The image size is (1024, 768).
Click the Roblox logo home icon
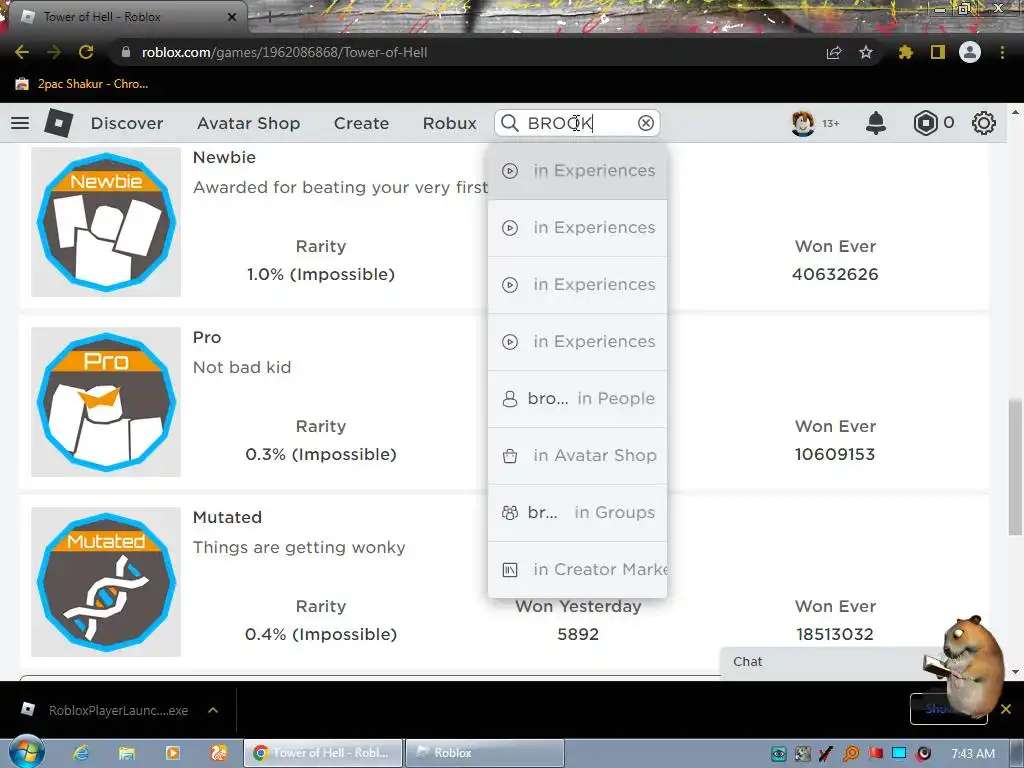tap(58, 123)
